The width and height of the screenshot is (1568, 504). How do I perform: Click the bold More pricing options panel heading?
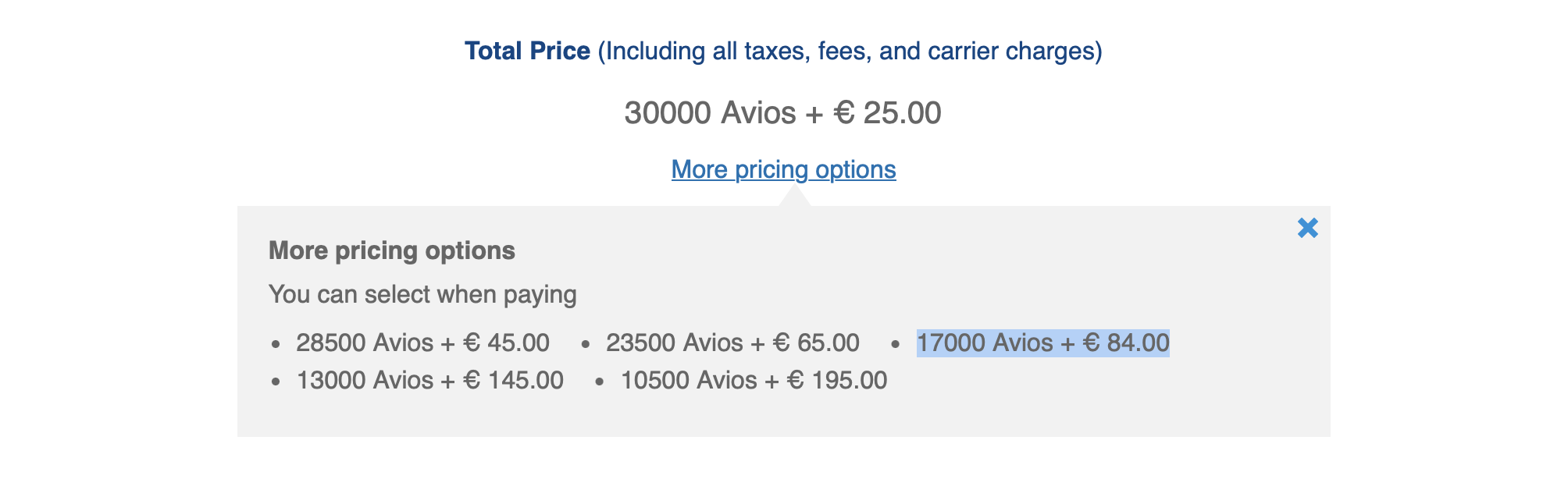point(391,250)
